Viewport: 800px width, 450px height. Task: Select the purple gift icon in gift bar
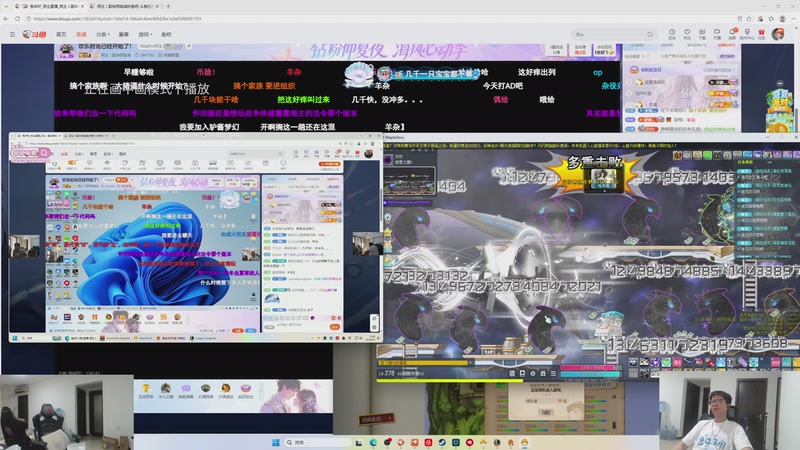(x=186, y=390)
